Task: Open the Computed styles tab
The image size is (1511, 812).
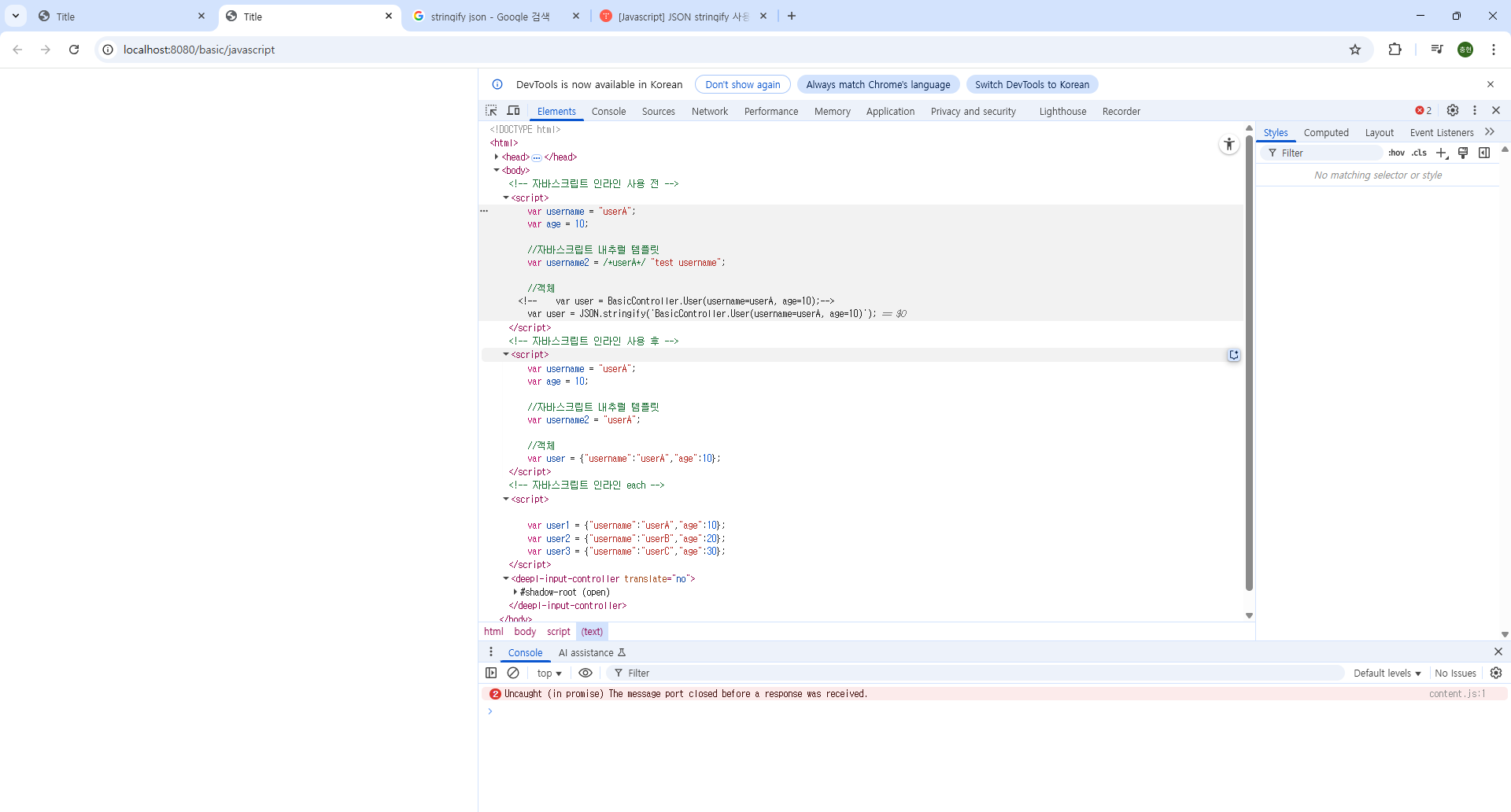Action: pyautogui.click(x=1325, y=133)
